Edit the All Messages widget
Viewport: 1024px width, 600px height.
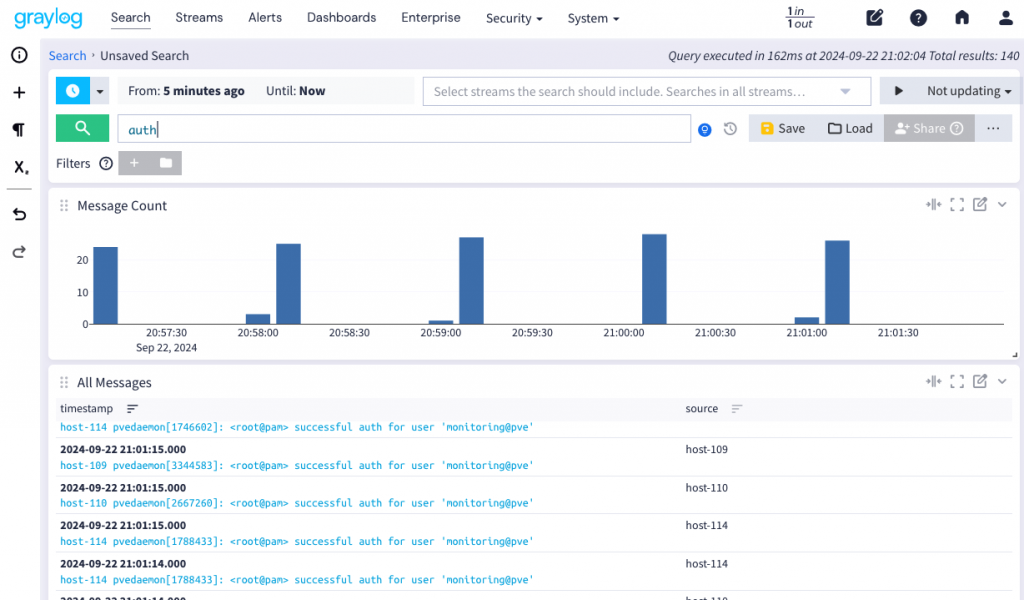980,381
